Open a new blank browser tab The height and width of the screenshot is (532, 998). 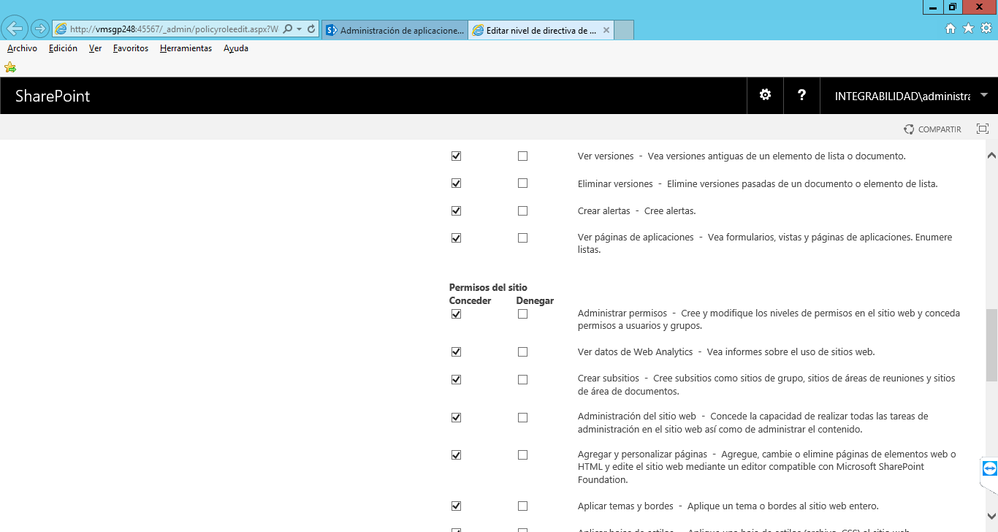coord(624,30)
